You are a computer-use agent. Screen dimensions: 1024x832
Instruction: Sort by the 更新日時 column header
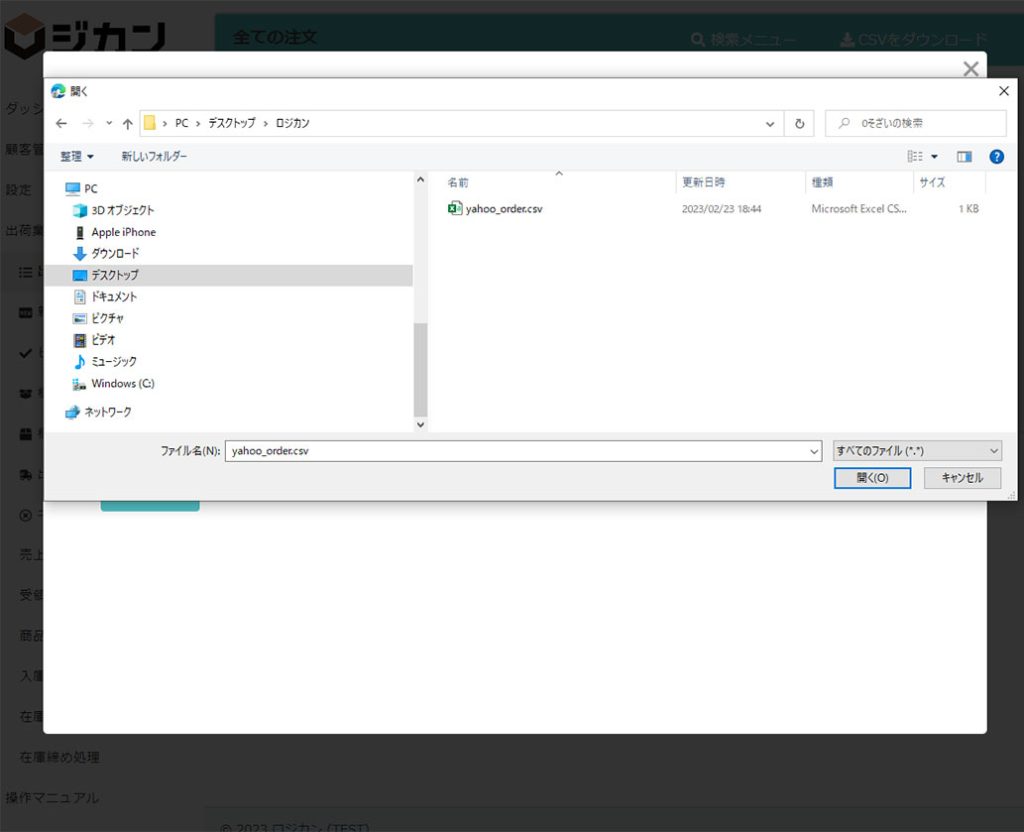(704, 183)
